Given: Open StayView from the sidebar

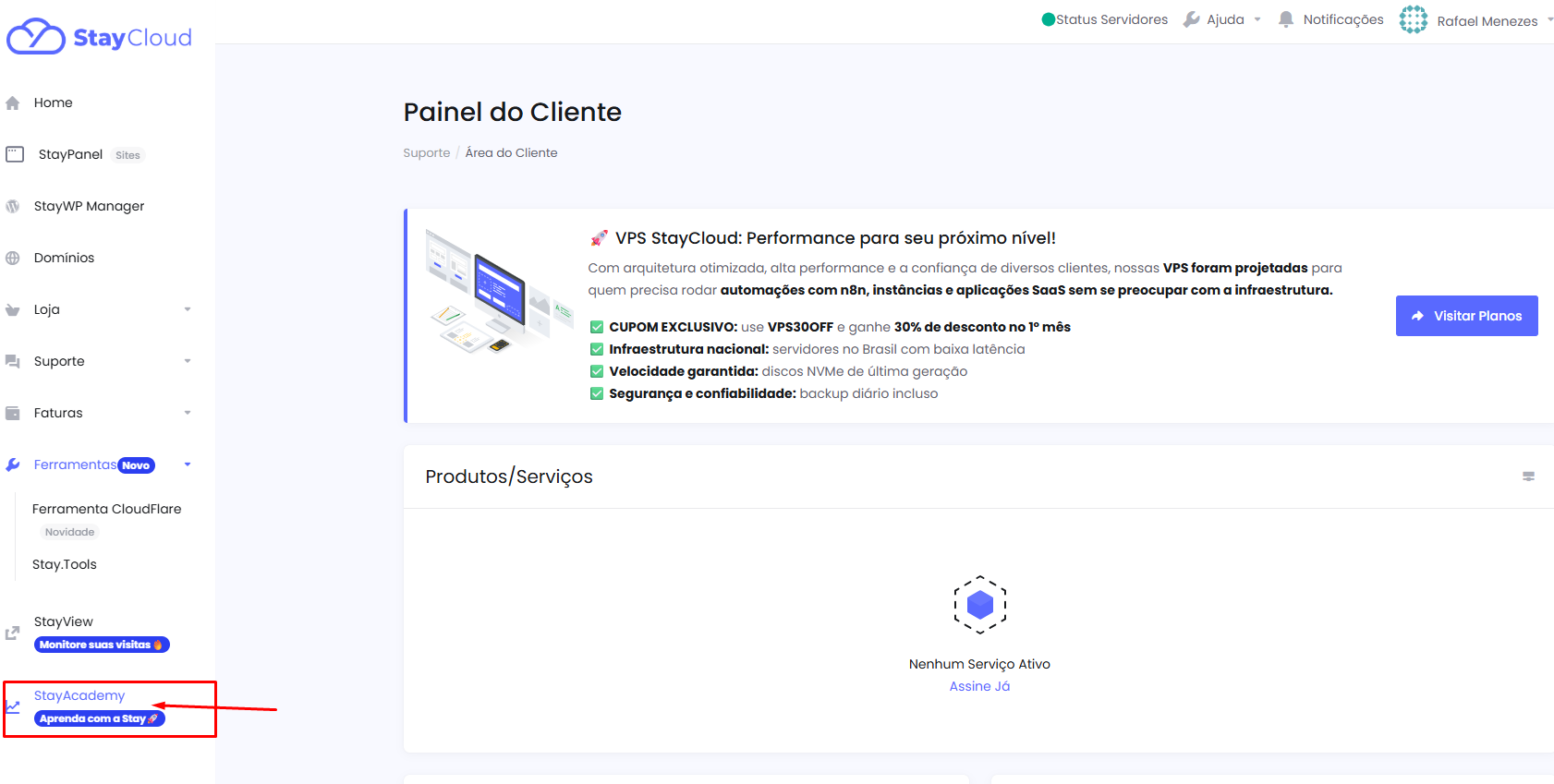Looking at the screenshot, I should coord(64,621).
